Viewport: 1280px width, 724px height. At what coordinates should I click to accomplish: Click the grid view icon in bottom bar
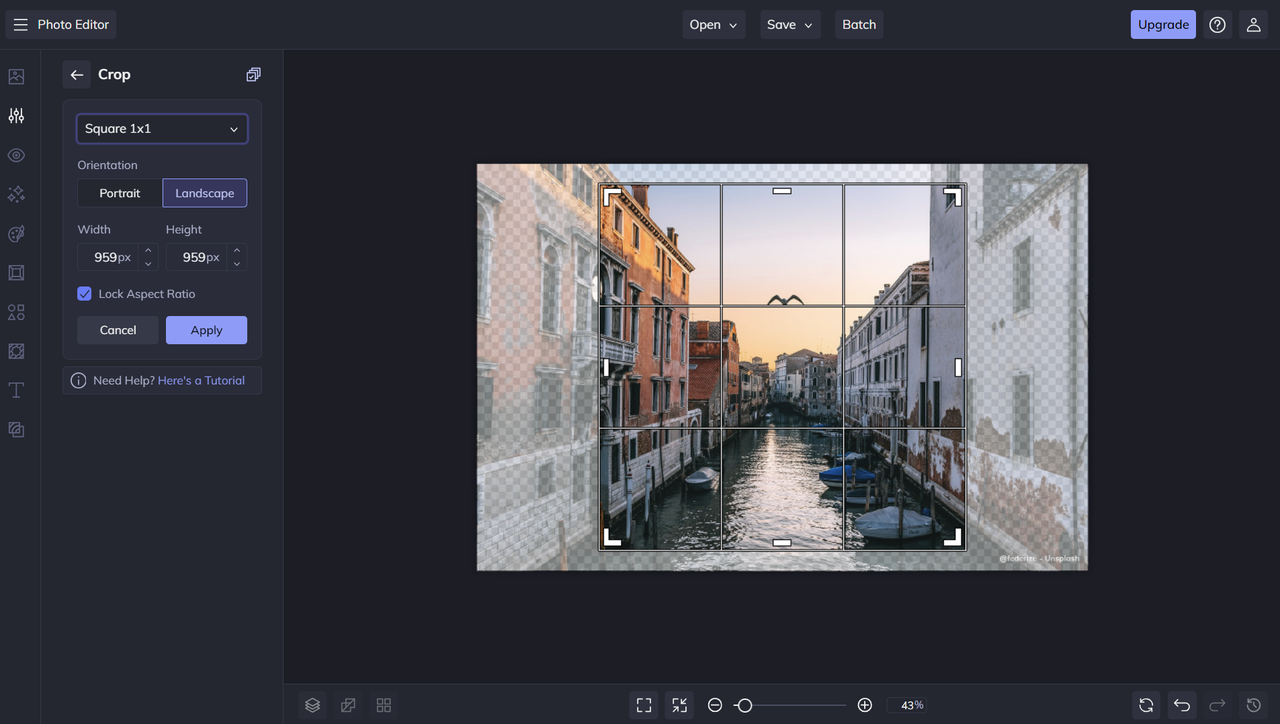click(x=383, y=705)
